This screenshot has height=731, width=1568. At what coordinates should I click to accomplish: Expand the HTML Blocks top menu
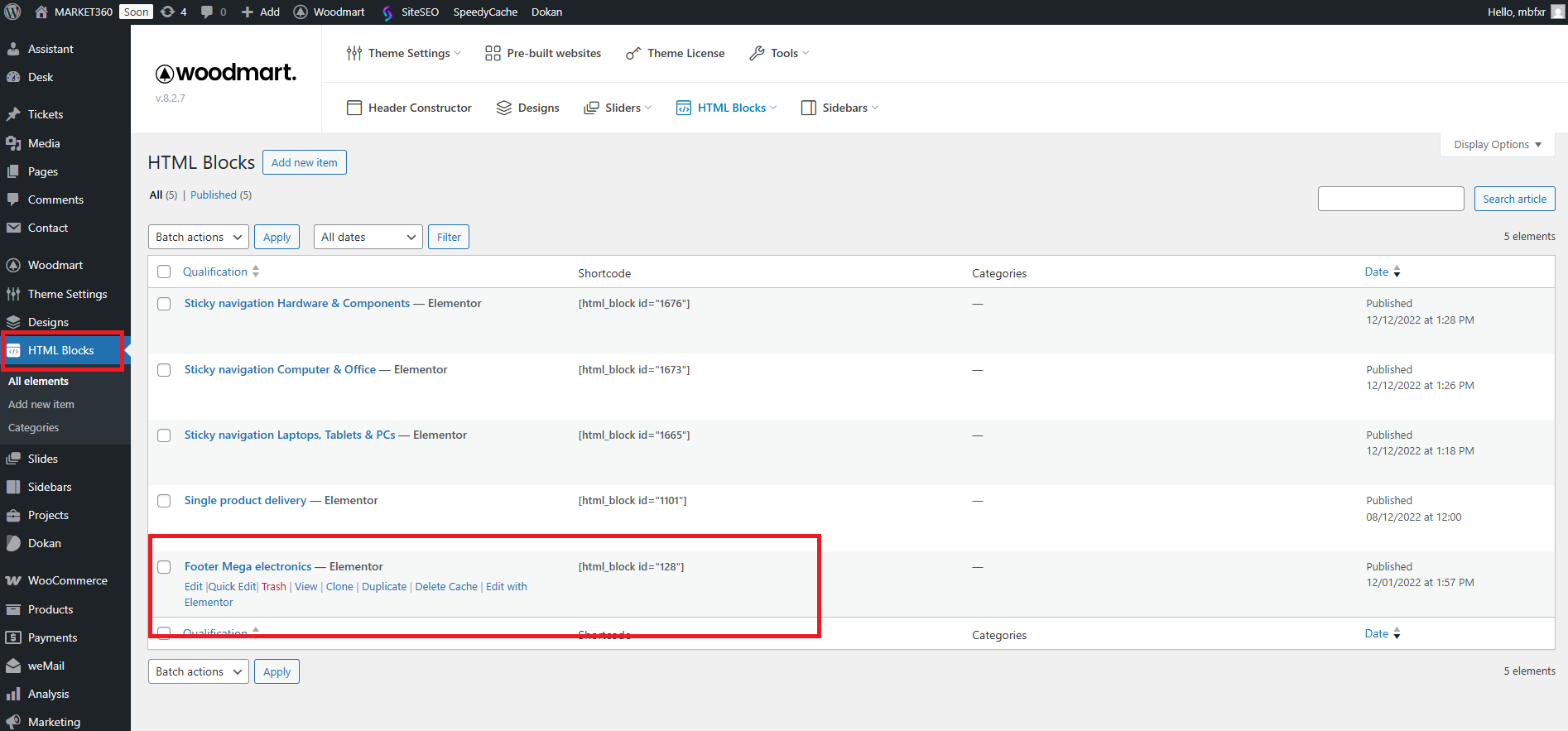click(x=727, y=108)
